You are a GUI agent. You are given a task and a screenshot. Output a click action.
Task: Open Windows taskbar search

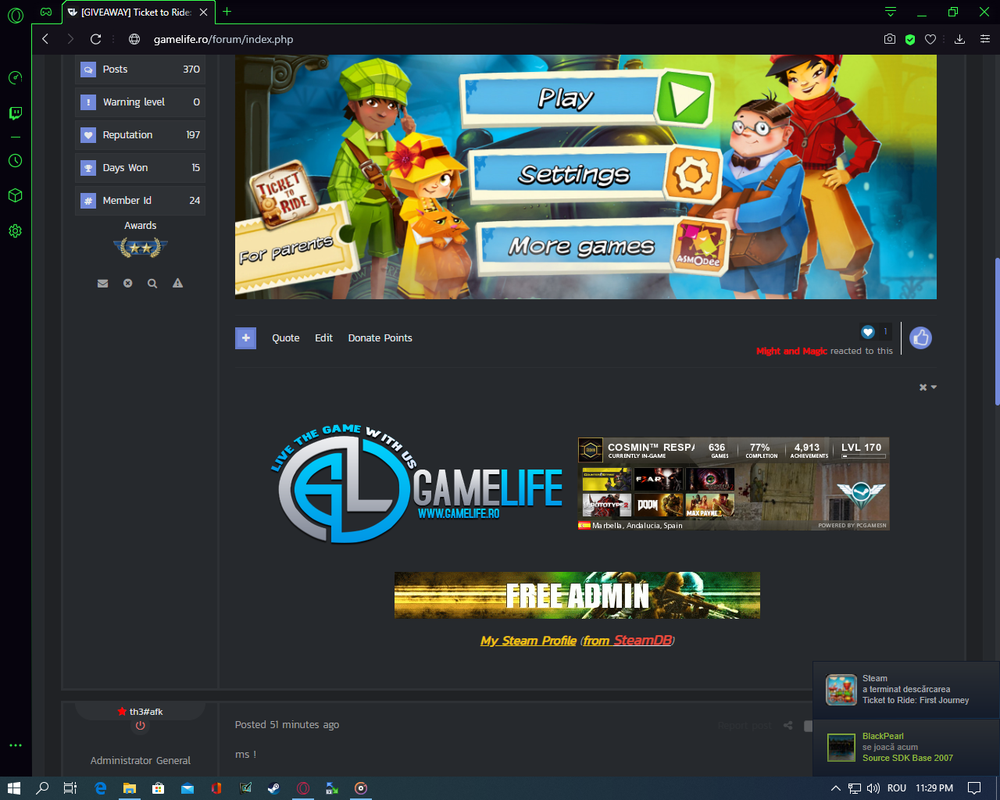pos(42,788)
